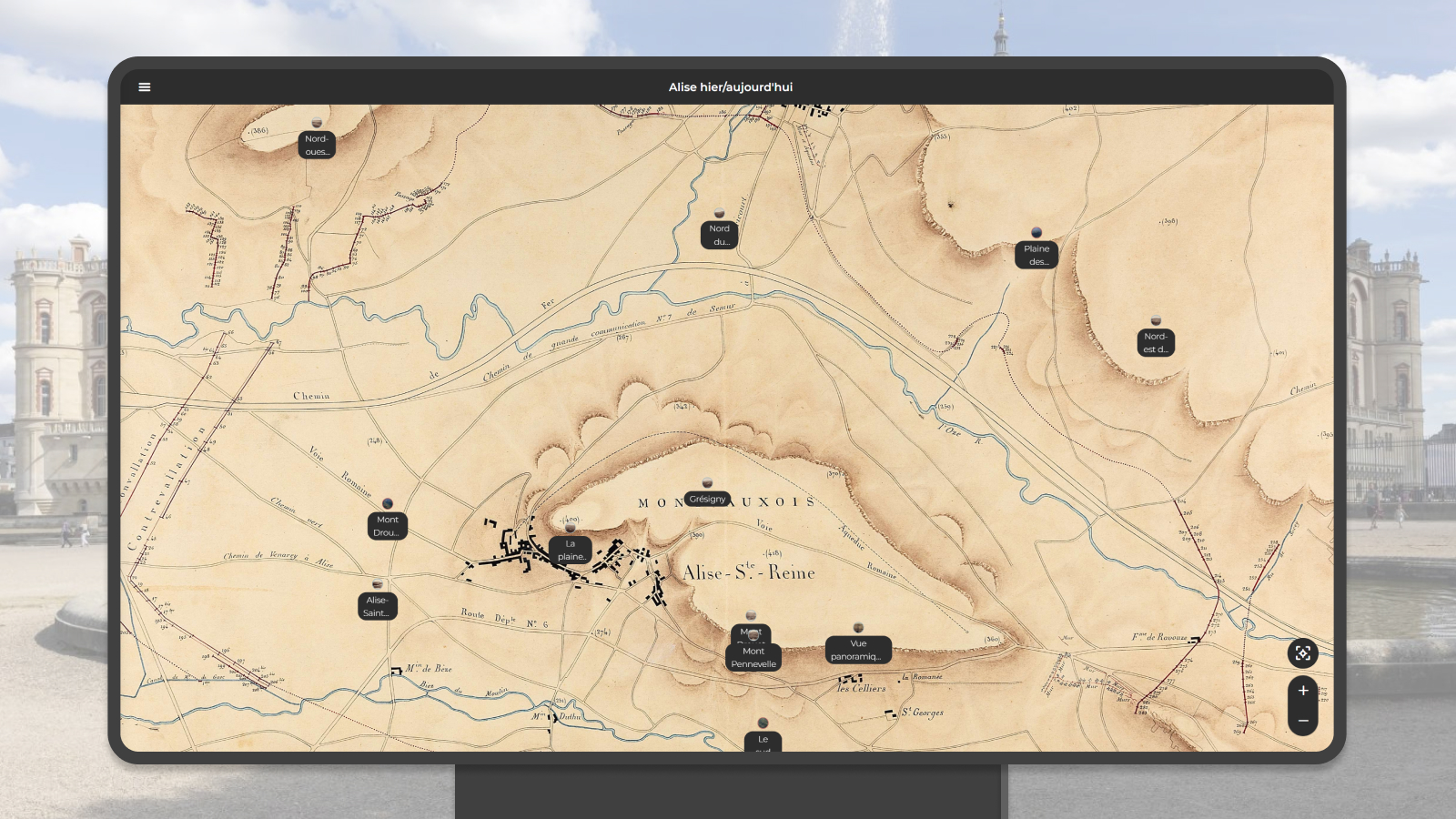
Task: Open the Mont Pennevelle marker
Action: tap(753, 657)
